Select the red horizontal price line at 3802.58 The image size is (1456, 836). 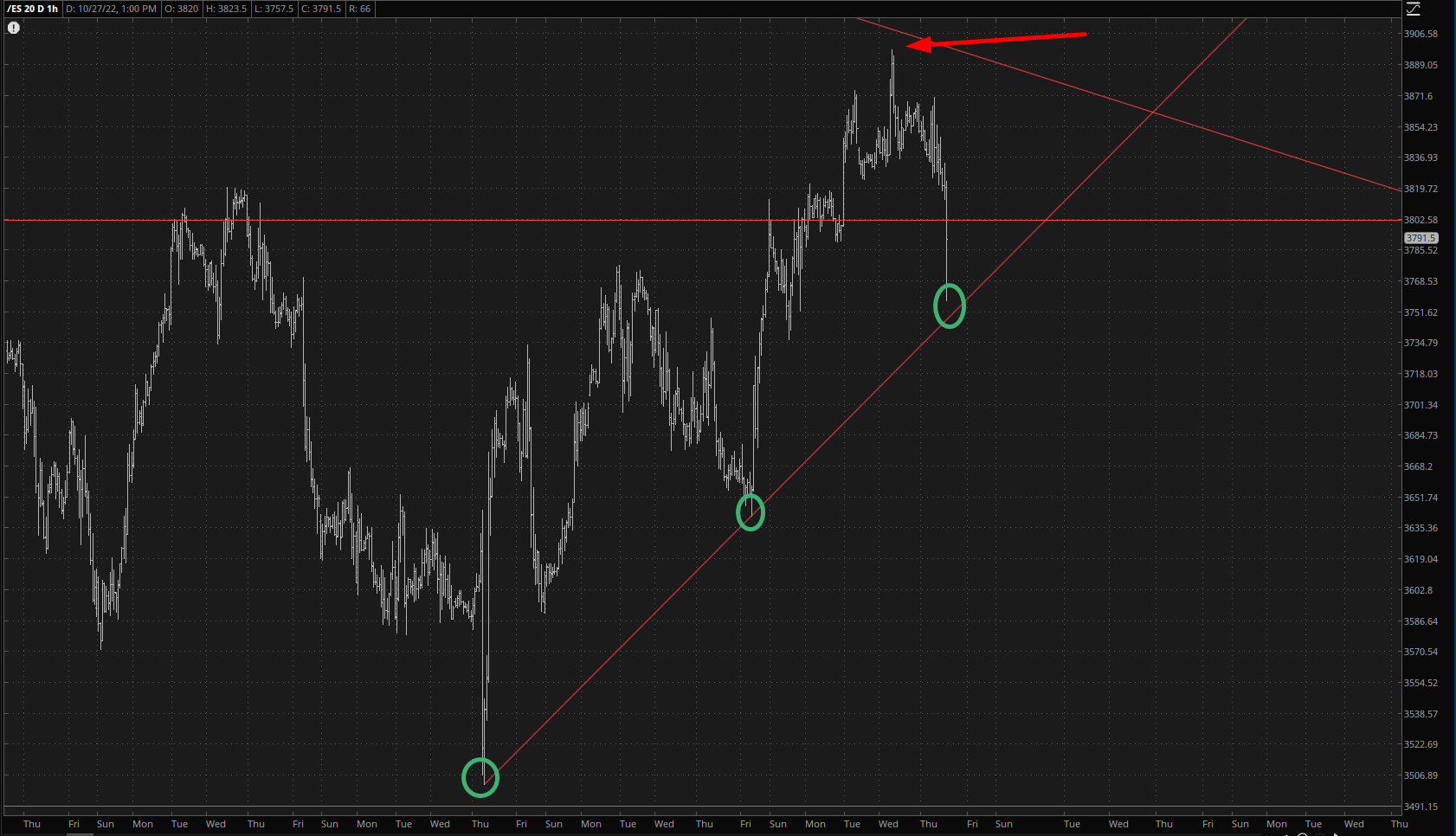click(x=701, y=220)
